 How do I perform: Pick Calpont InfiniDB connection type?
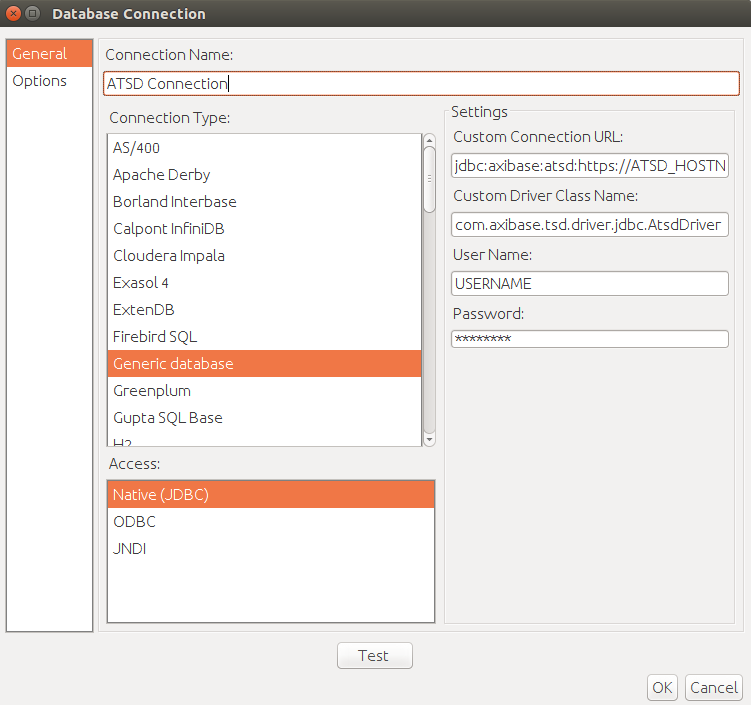(x=264, y=228)
